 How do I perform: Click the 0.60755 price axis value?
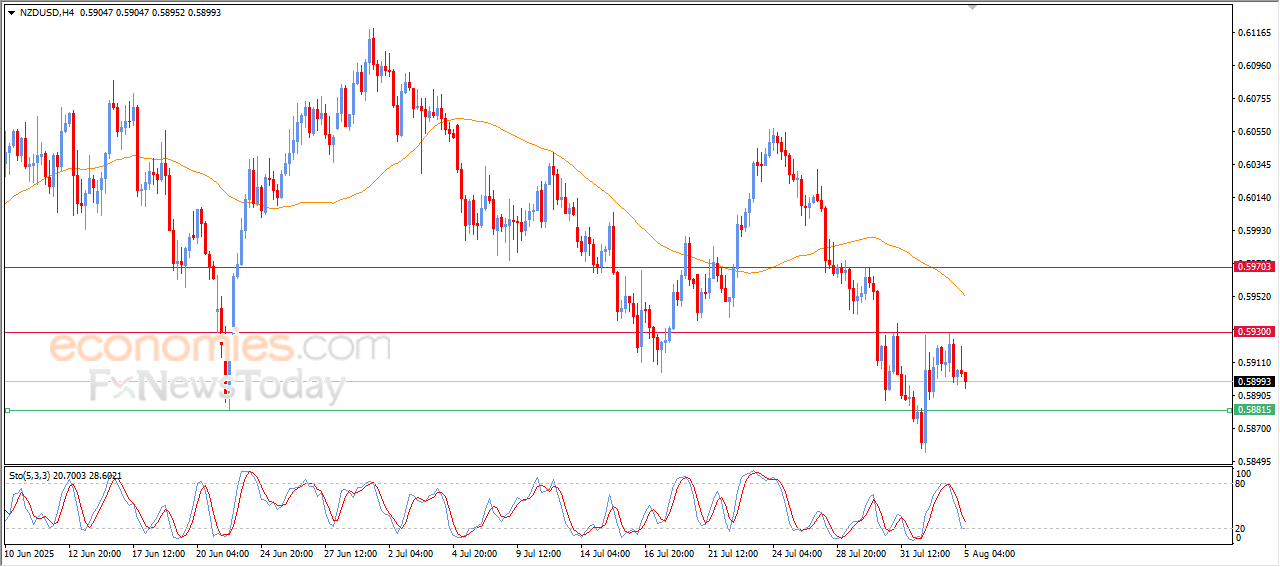[1254, 99]
